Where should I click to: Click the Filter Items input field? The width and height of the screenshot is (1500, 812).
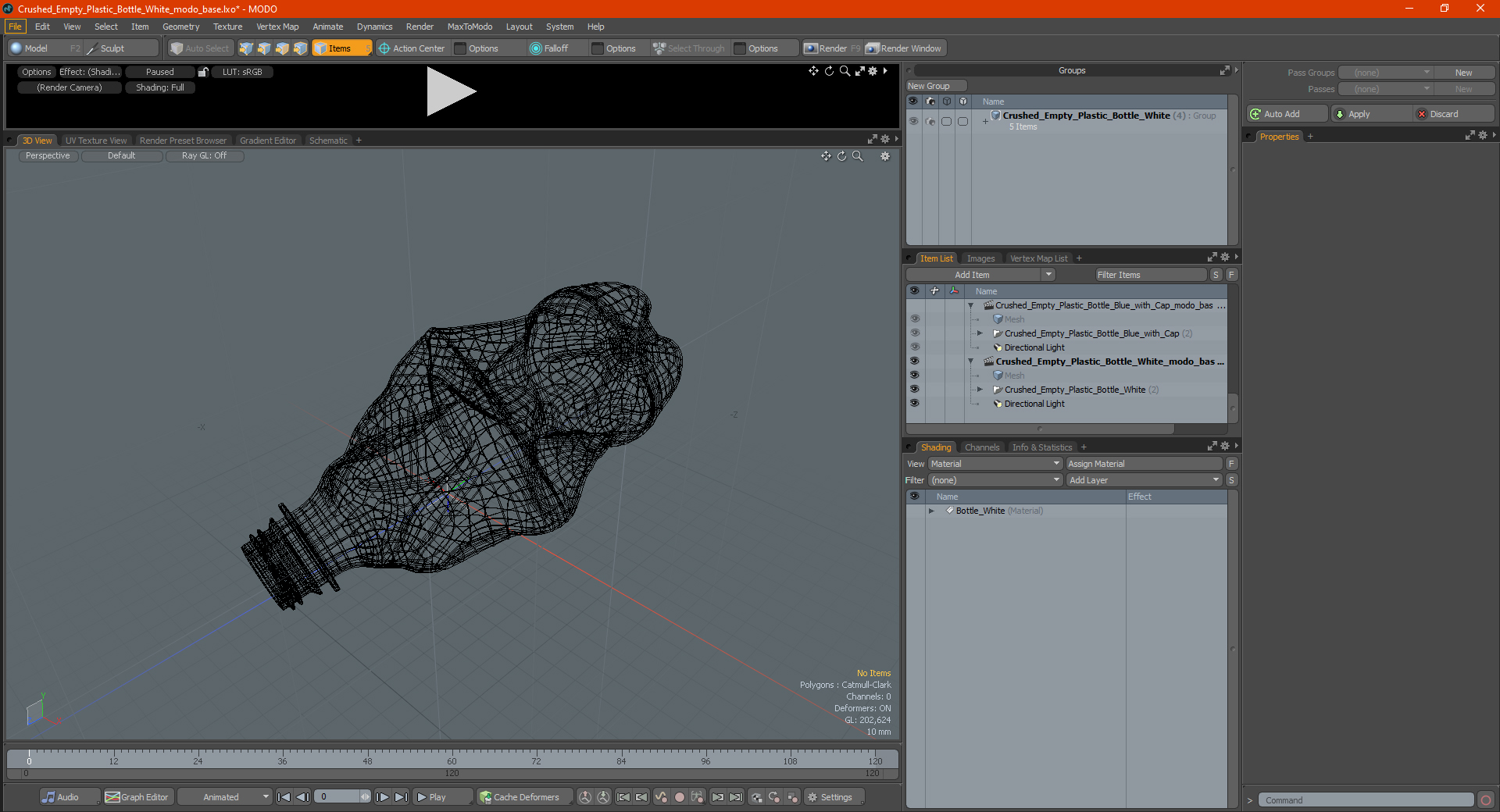tap(1151, 275)
